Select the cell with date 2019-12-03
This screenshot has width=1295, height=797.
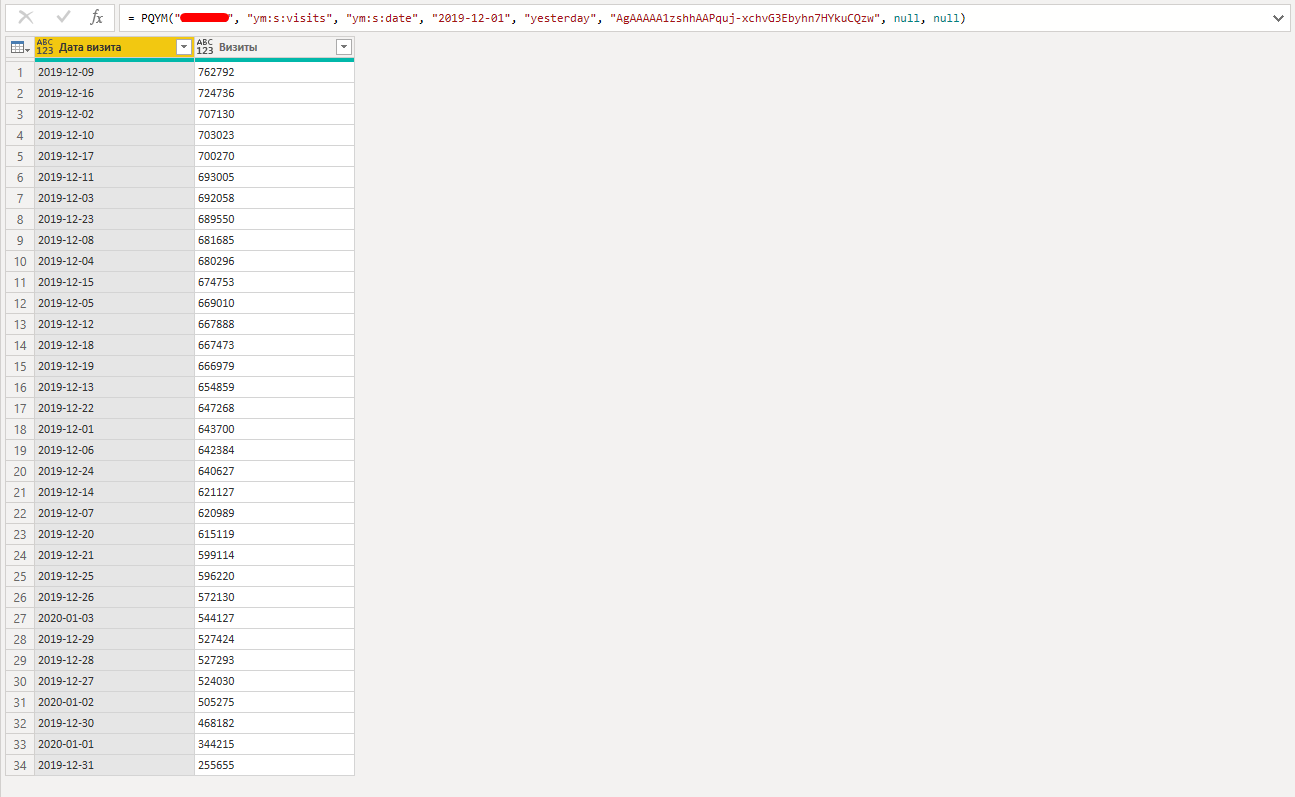[x=114, y=198]
